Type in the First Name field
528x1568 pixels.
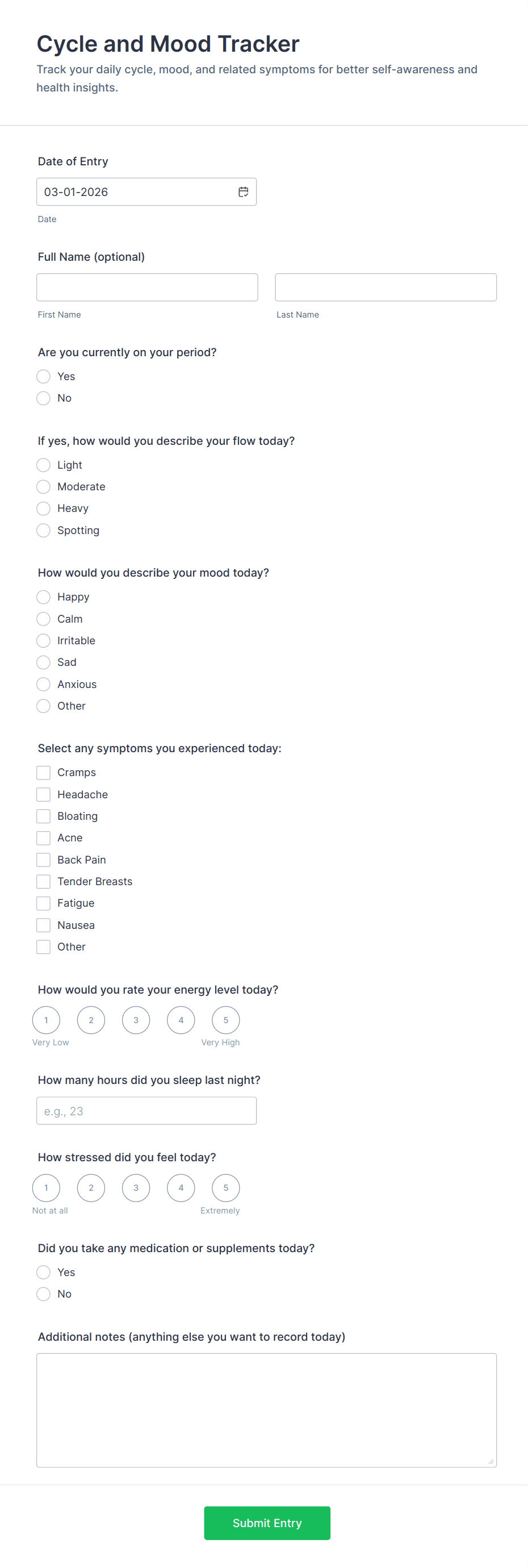[147, 287]
